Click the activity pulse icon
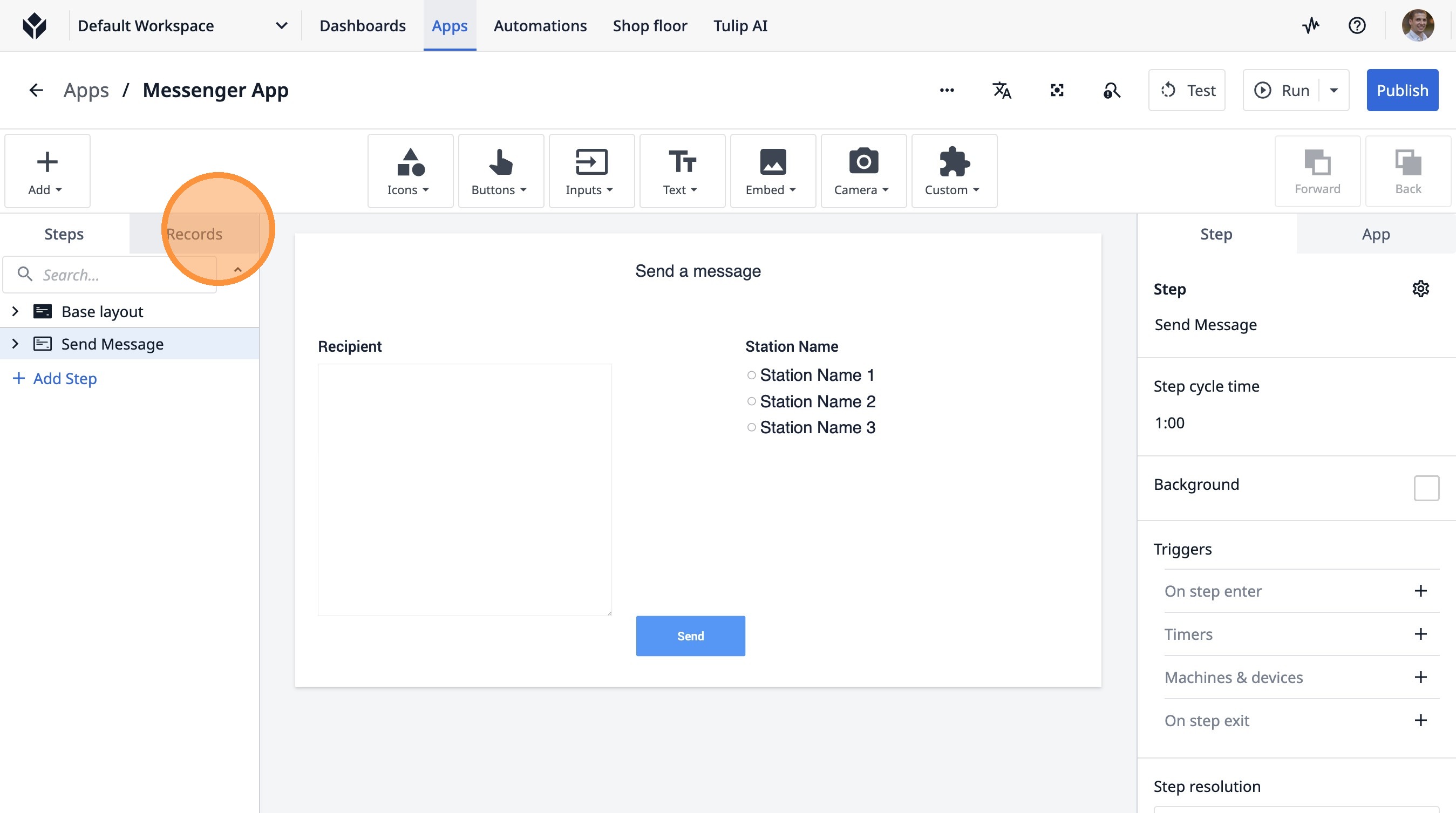 1311,26
